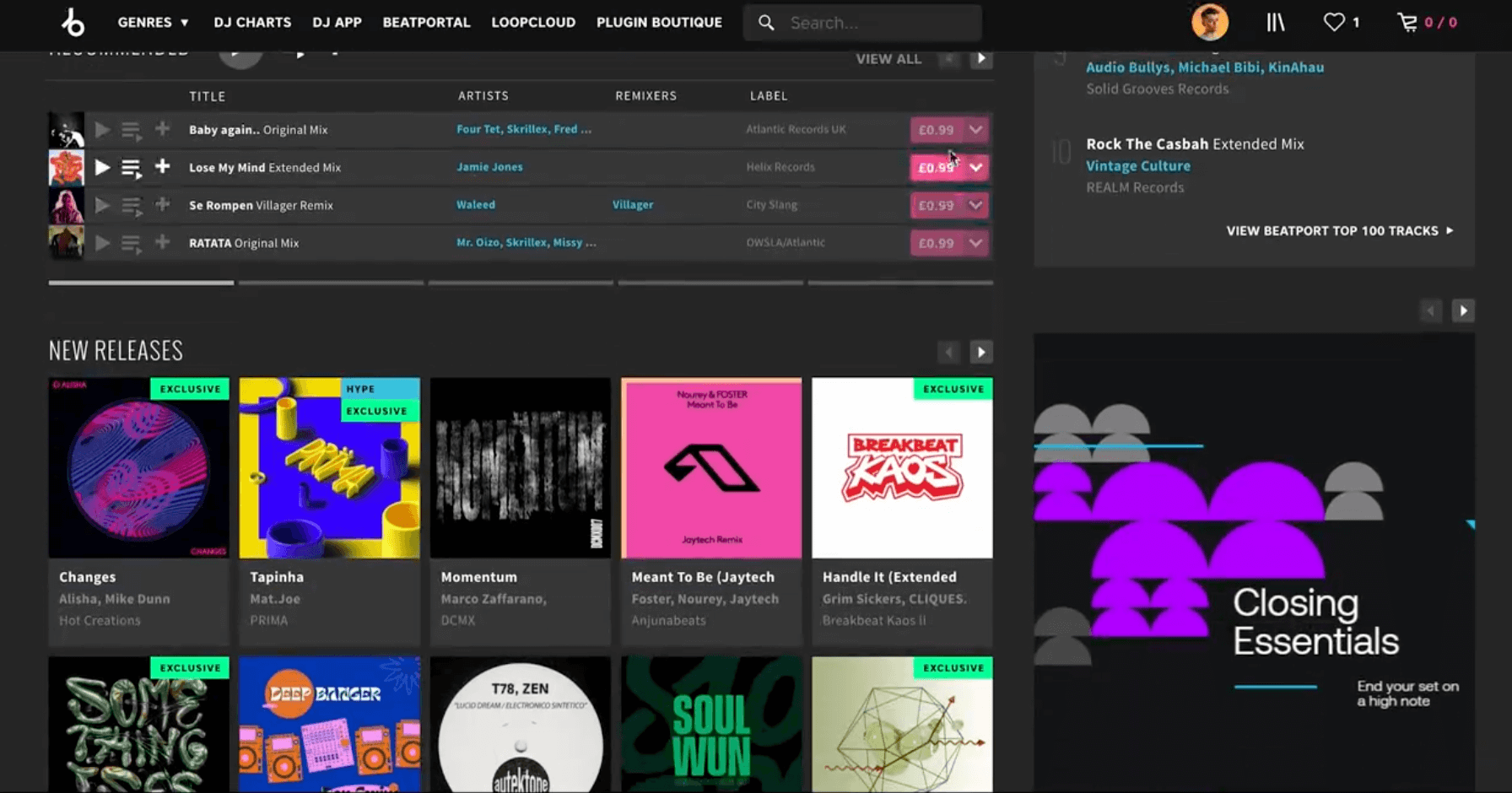The width and height of the screenshot is (1512, 793).
Task: Jump to fifth Recommended page indicator bar
Action: [900, 283]
